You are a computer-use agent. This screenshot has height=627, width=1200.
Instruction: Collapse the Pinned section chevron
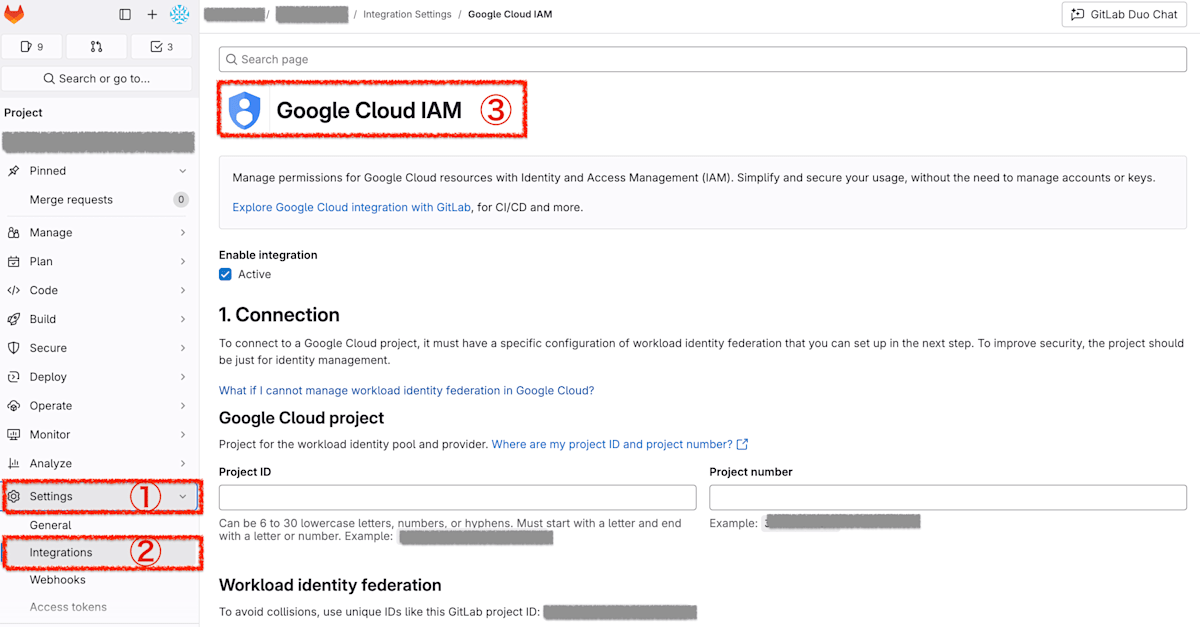coord(182,171)
